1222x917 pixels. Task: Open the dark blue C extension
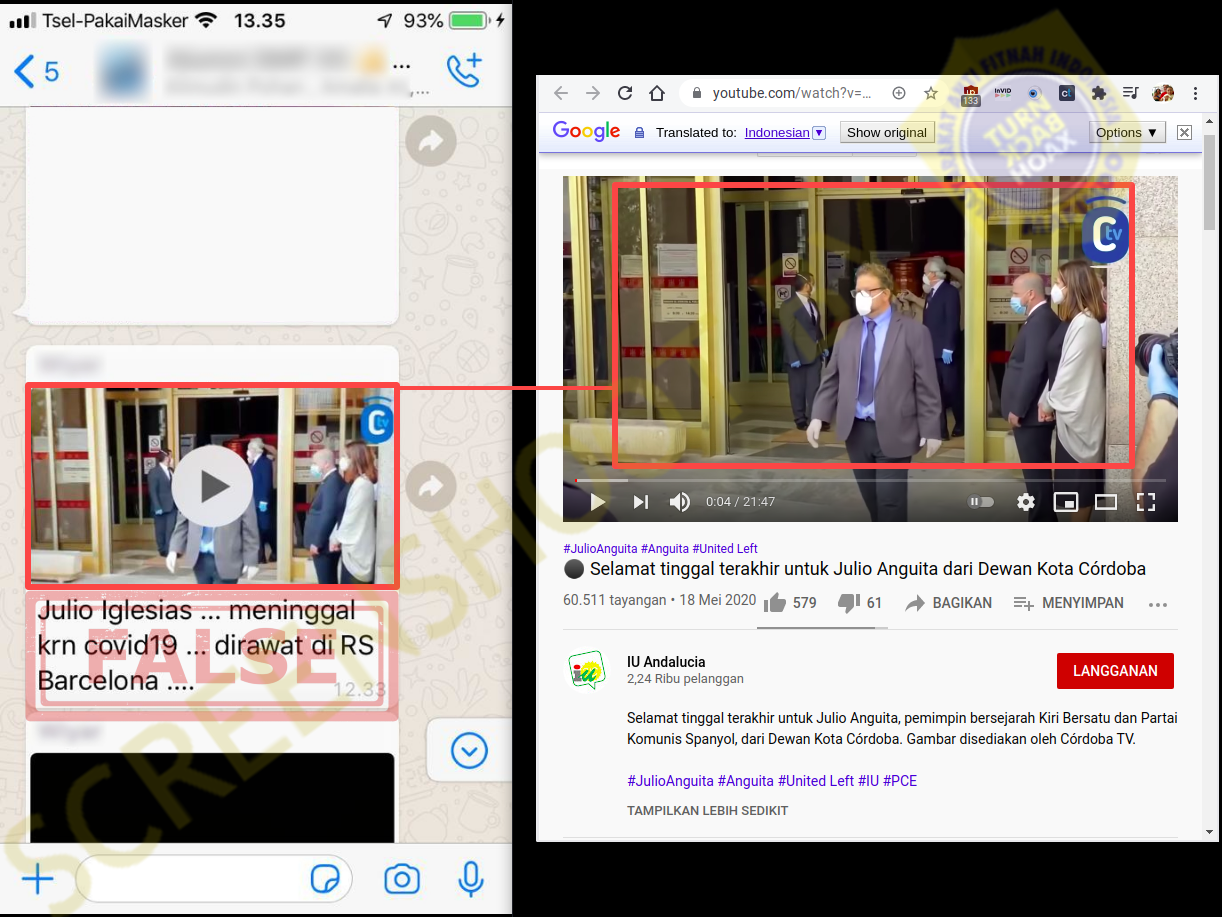click(x=1066, y=93)
